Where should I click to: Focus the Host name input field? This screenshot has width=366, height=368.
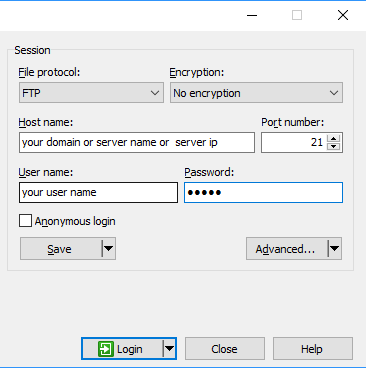click(x=137, y=143)
